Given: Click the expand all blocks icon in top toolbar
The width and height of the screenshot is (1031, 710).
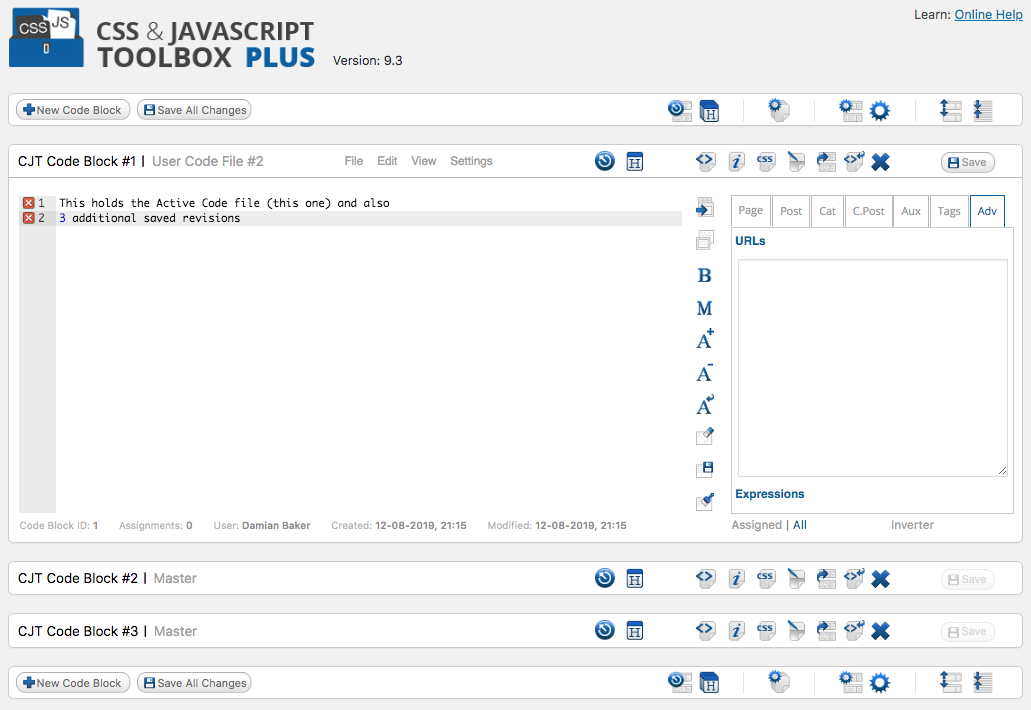Looking at the screenshot, I should [949, 111].
